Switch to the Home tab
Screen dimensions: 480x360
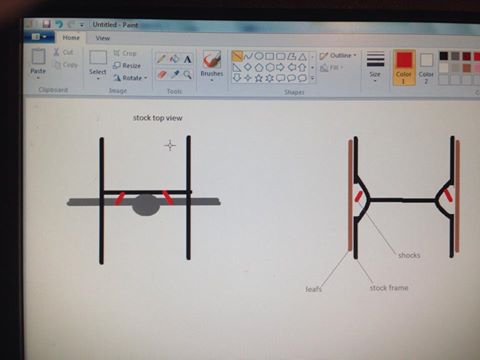coord(71,38)
